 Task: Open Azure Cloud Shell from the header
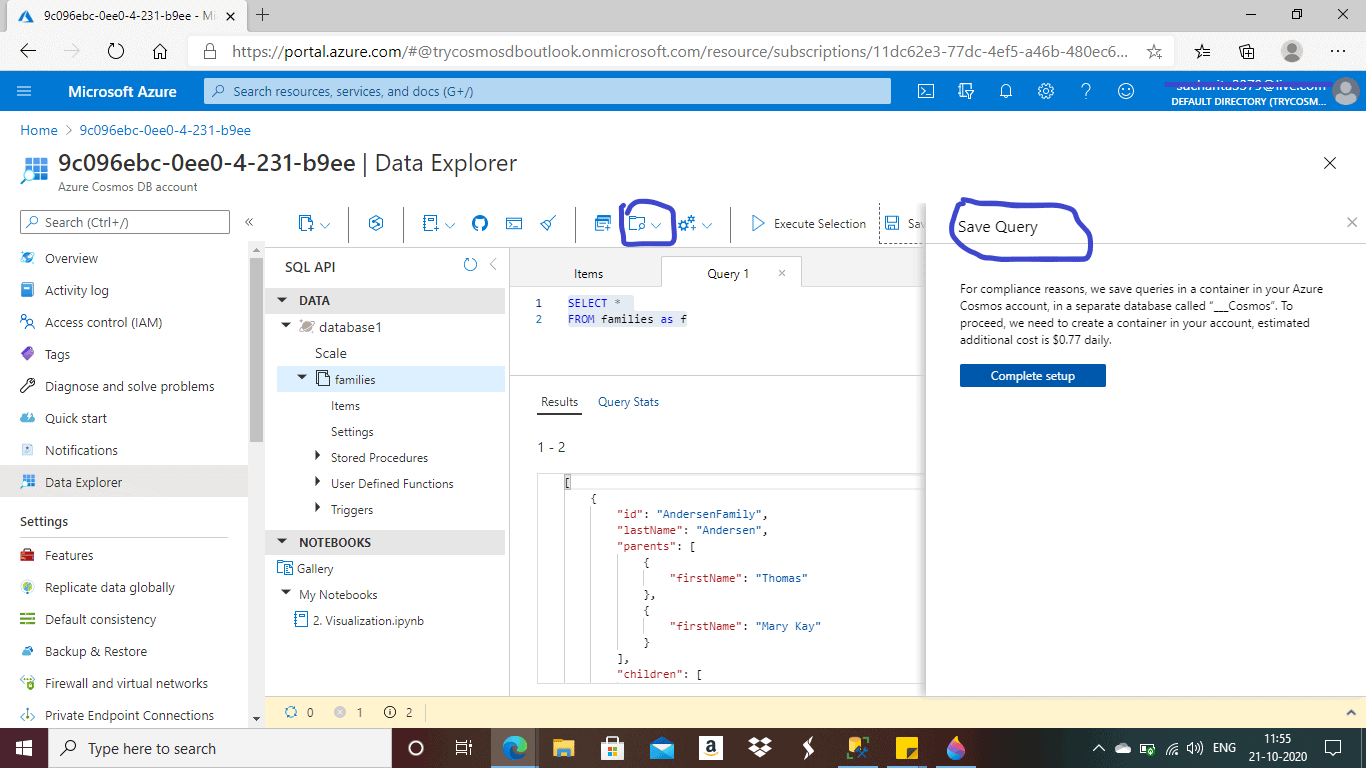[x=926, y=91]
